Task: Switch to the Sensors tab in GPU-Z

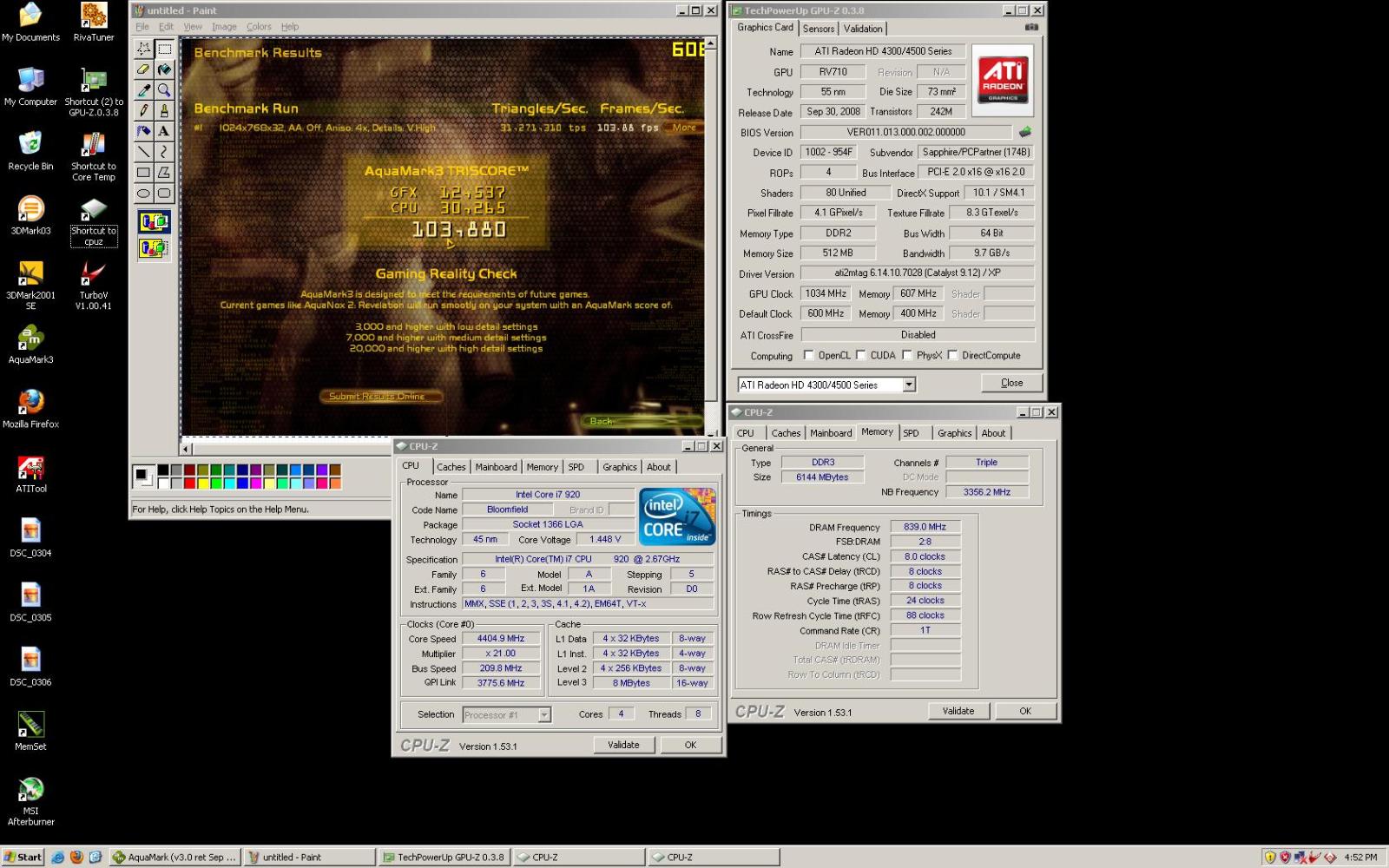Action: [x=819, y=29]
